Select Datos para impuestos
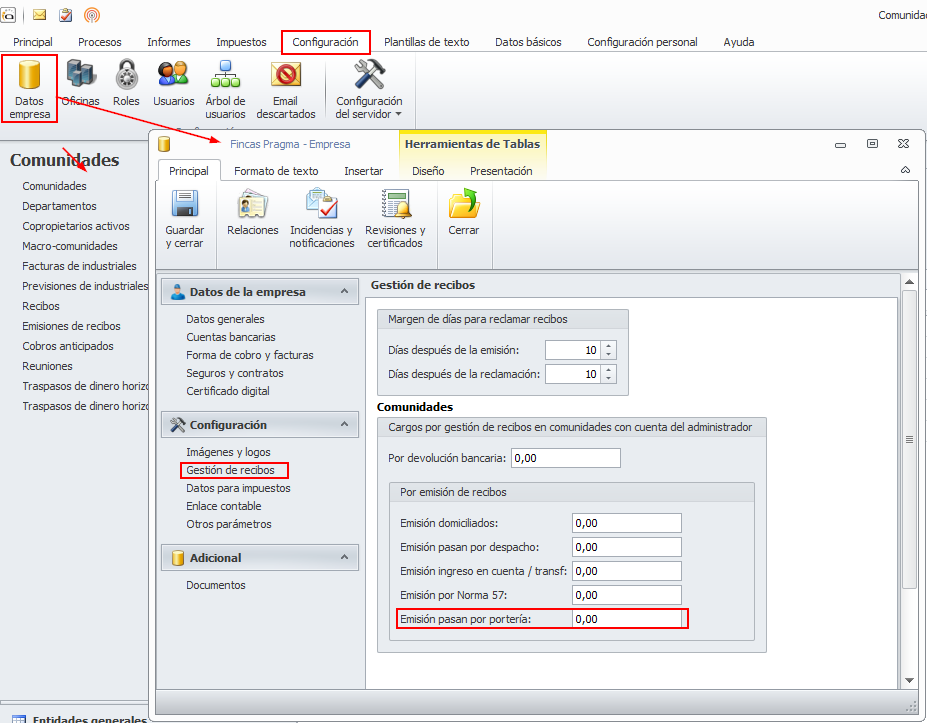 [238, 488]
